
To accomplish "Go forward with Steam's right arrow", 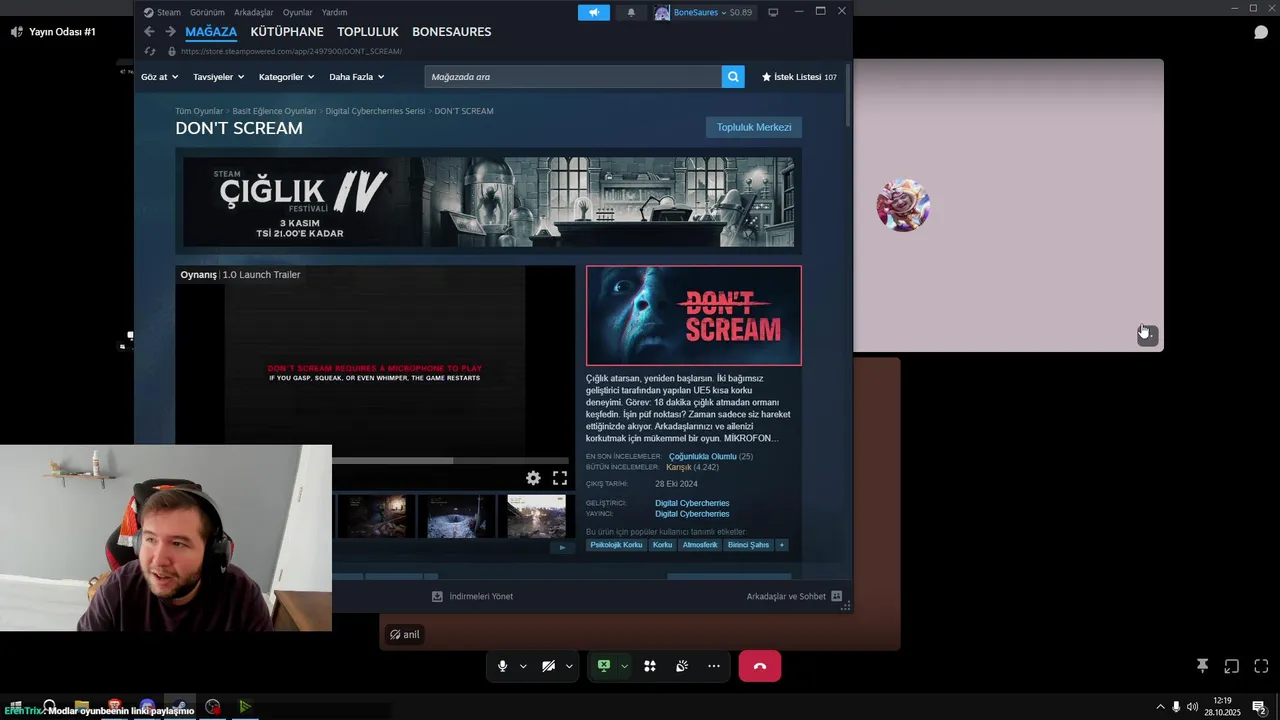I will point(170,32).
